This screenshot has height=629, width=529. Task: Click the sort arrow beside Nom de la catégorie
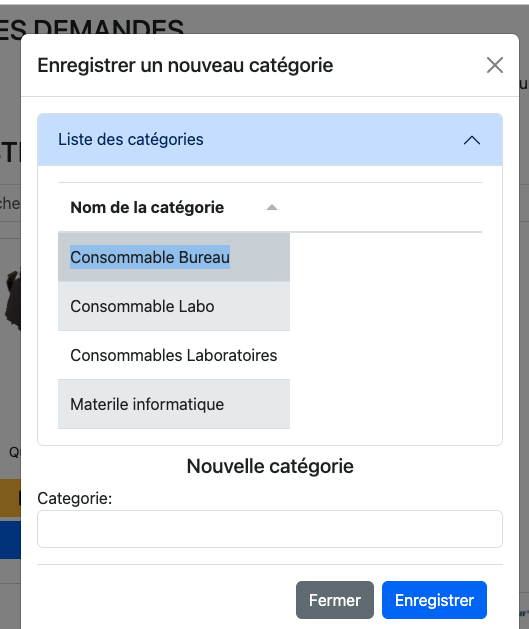point(272,207)
